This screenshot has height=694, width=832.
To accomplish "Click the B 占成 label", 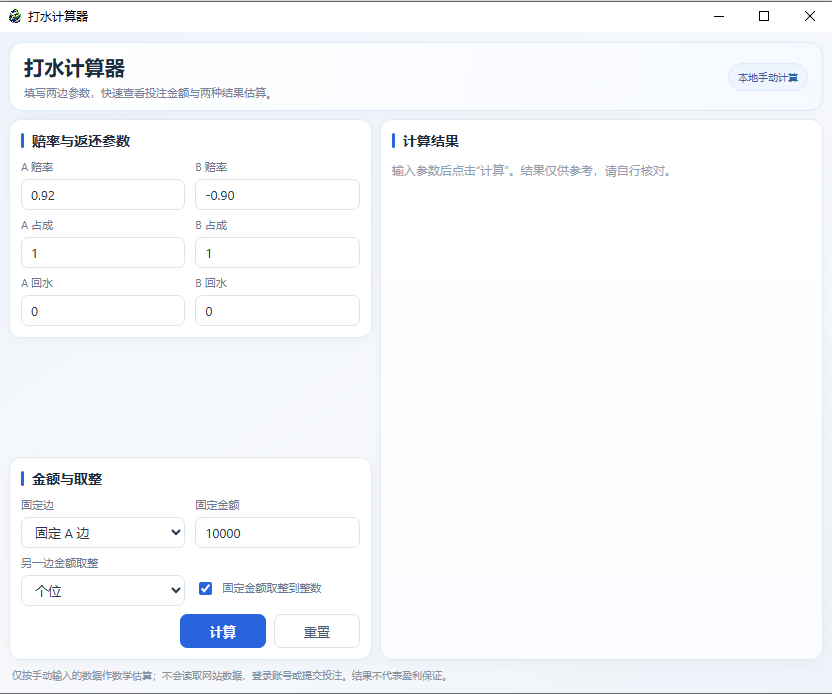I will tap(211, 225).
